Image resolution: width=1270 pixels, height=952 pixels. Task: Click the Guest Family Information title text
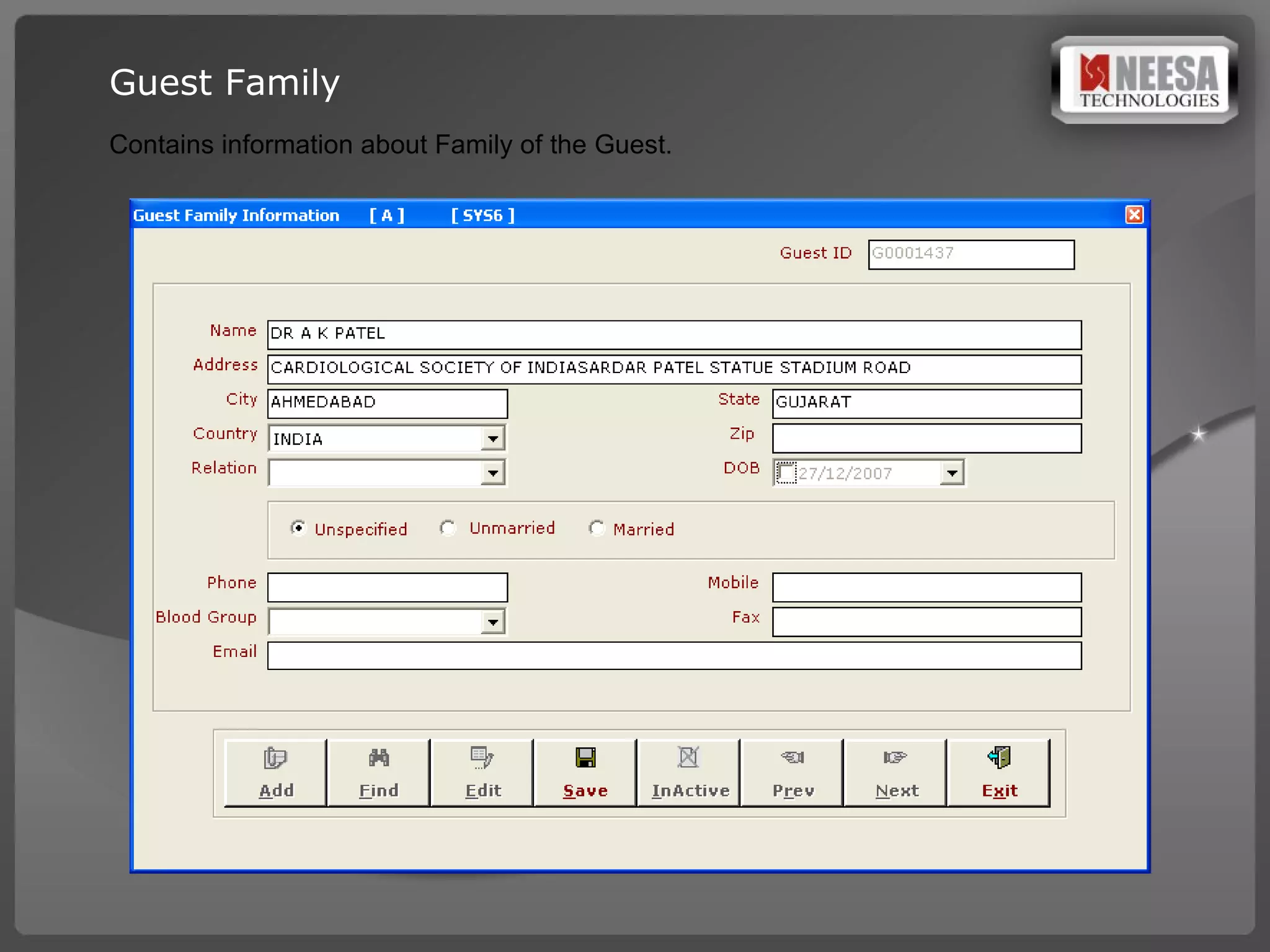pos(236,215)
